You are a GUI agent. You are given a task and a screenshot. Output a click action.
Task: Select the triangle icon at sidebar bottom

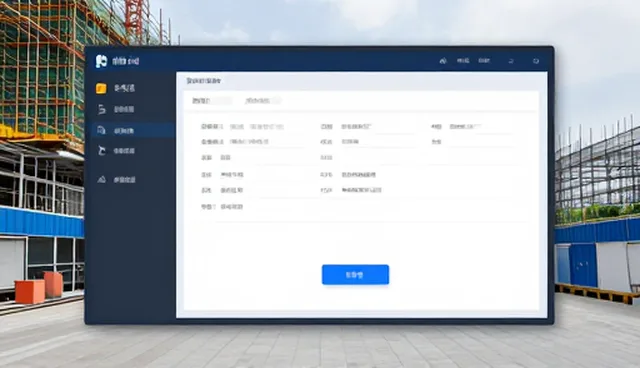click(102, 179)
